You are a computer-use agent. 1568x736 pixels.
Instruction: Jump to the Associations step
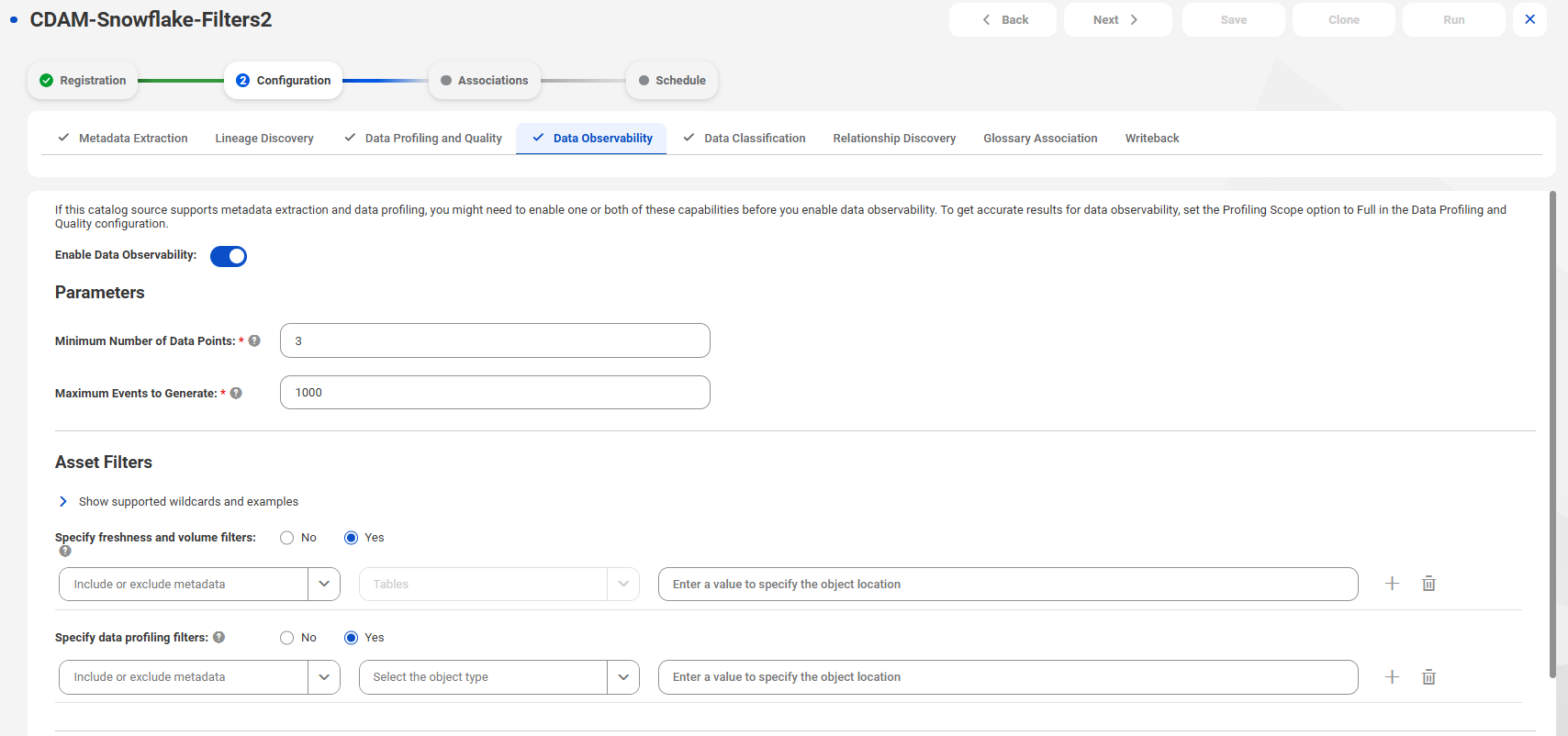[x=484, y=81]
